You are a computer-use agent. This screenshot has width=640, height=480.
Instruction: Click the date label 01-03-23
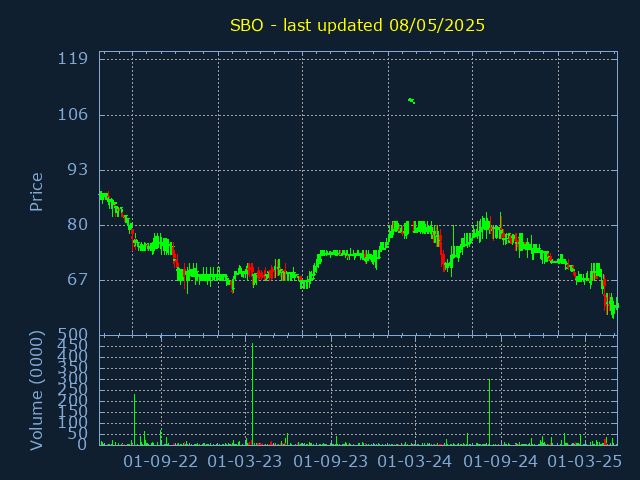pyautogui.click(x=245, y=462)
